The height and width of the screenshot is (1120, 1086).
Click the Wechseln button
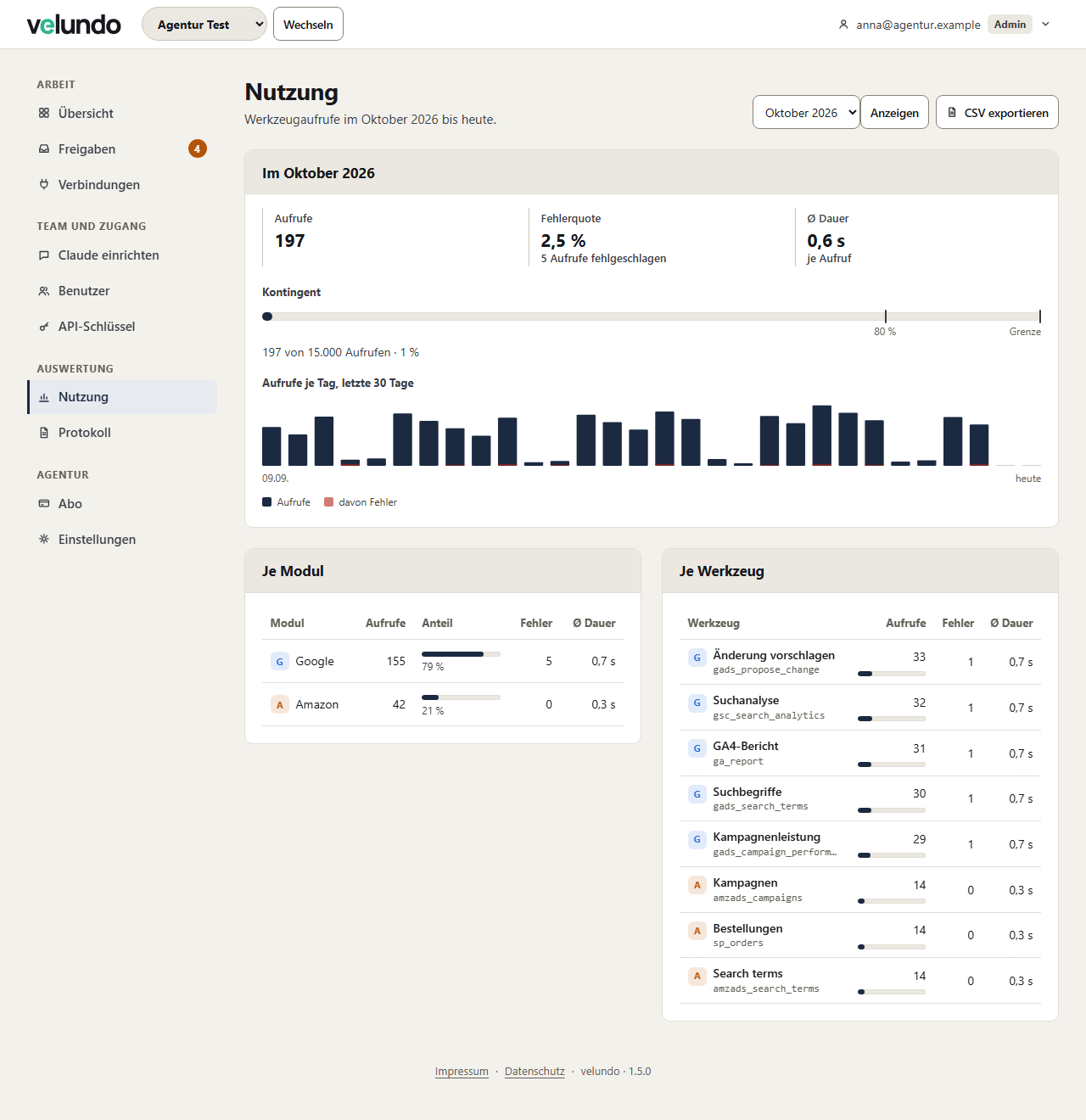point(308,24)
